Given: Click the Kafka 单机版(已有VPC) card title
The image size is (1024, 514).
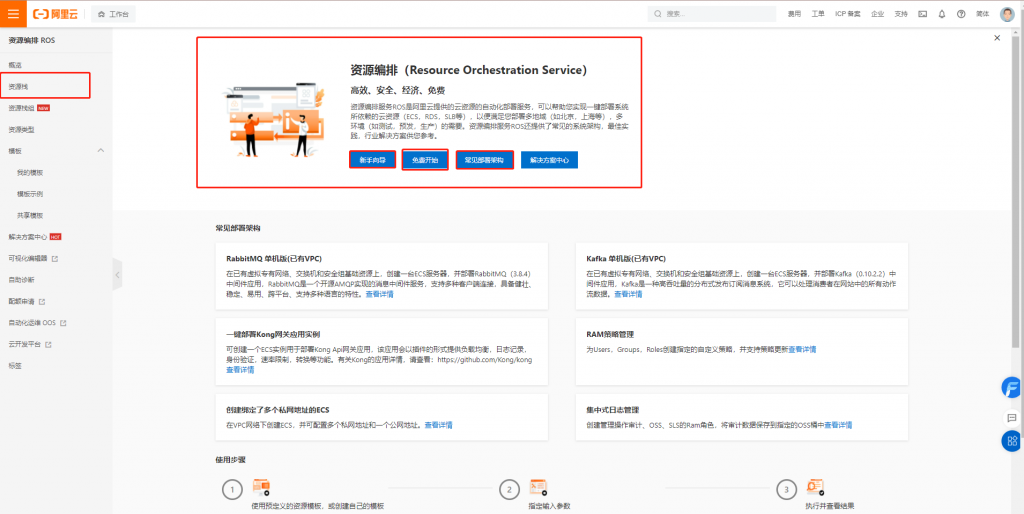Looking at the screenshot, I should coord(626,259).
